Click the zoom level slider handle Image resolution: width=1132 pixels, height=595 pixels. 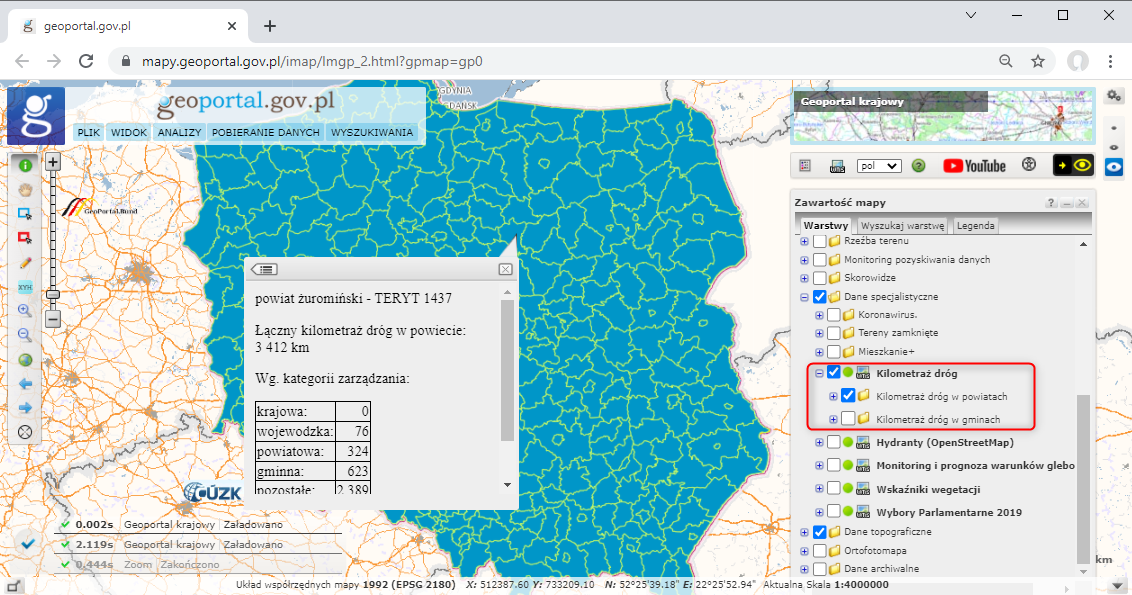pyautogui.click(x=53, y=294)
